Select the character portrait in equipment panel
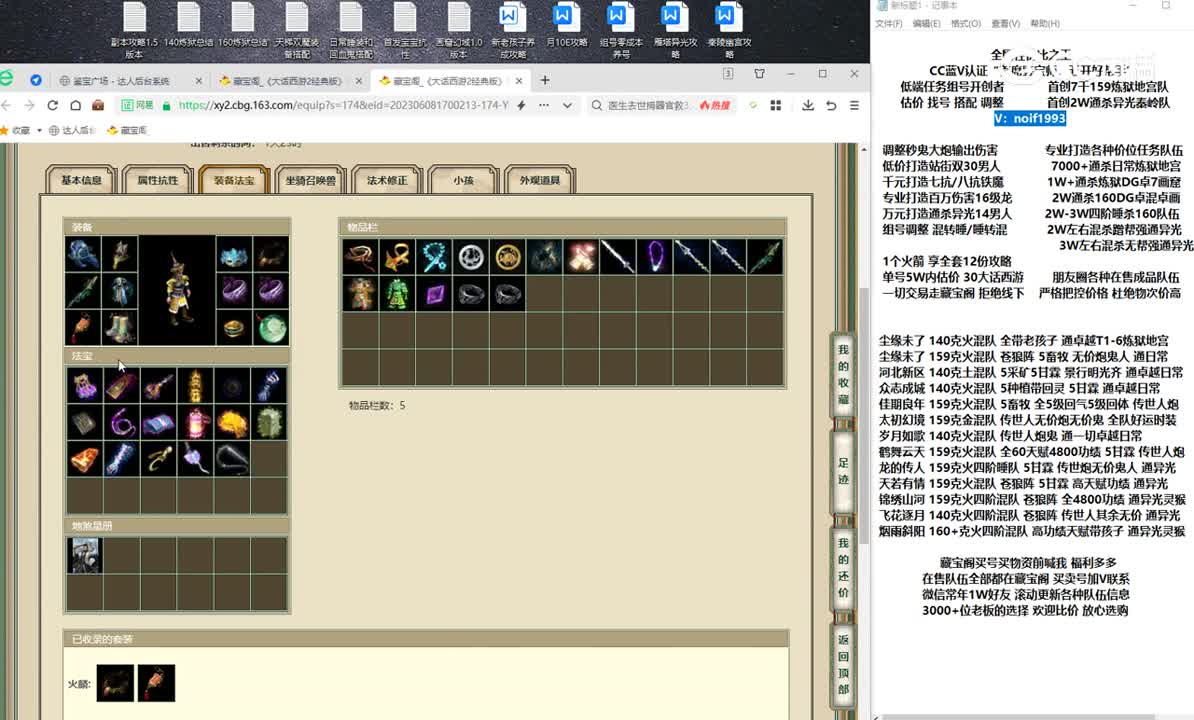The width and height of the screenshot is (1194, 720). (x=177, y=290)
